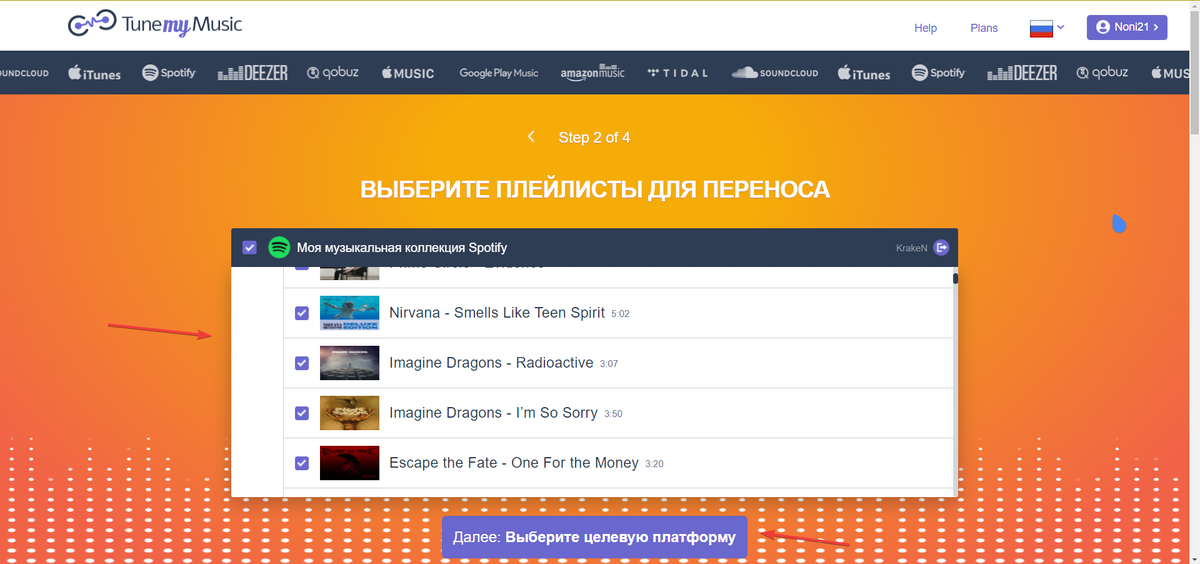Click the One For the Money thumbnail
The width and height of the screenshot is (1200, 564).
[349, 463]
